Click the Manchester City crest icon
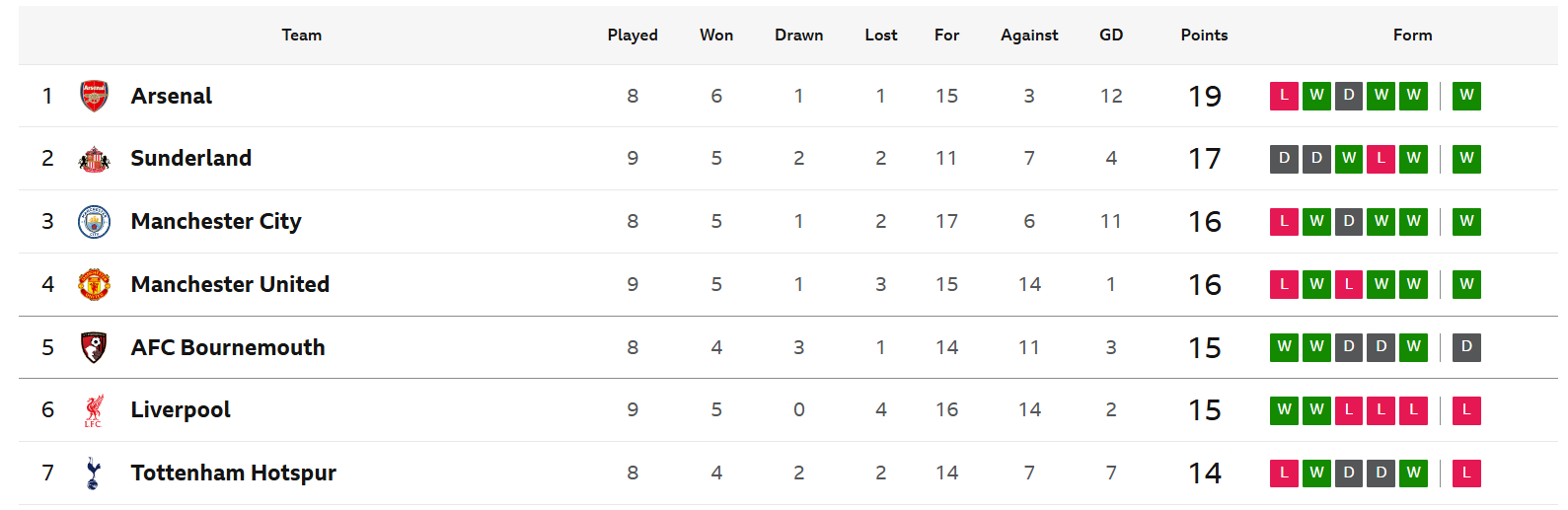 (x=94, y=222)
